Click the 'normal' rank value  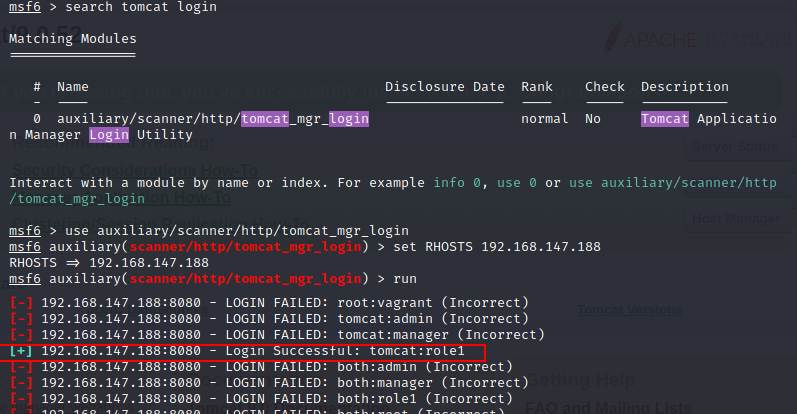[x=544, y=119]
